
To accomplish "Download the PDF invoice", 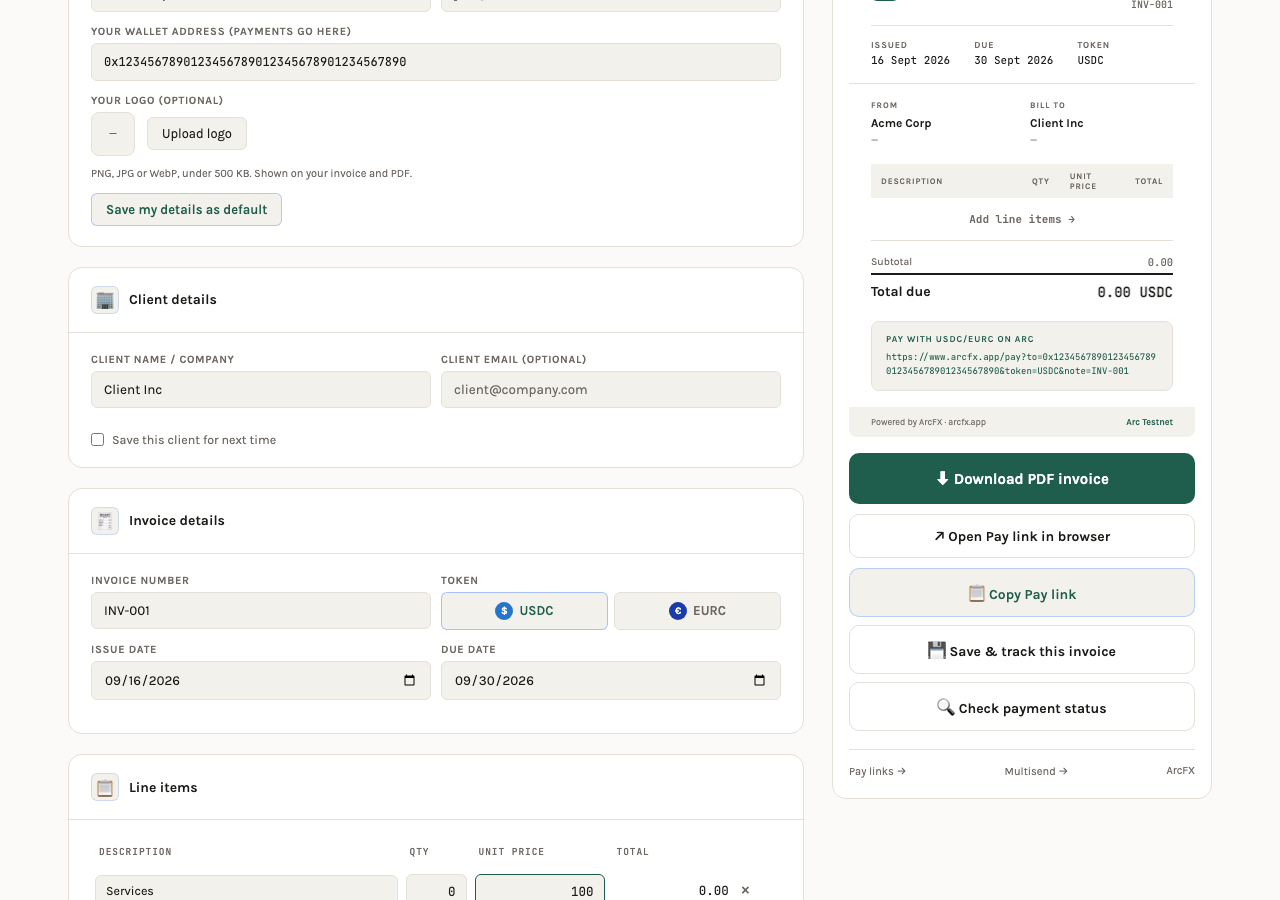I will pyautogui.click(x=1022, y=479).
